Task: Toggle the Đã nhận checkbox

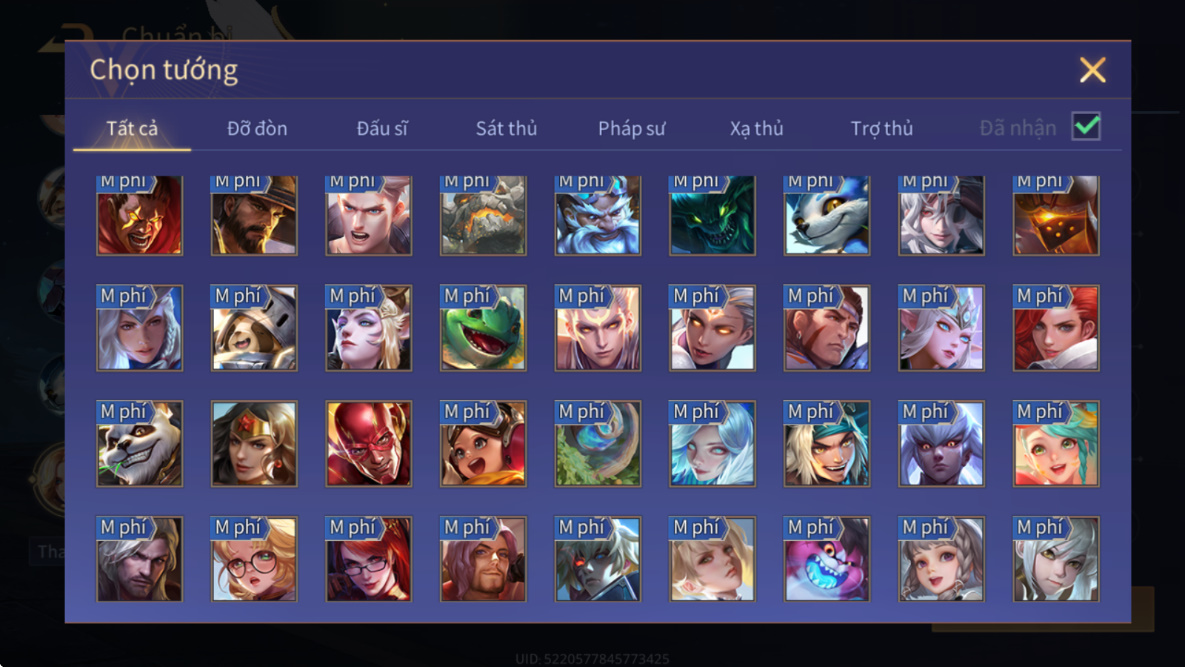Action: (x=1086, y=126)
